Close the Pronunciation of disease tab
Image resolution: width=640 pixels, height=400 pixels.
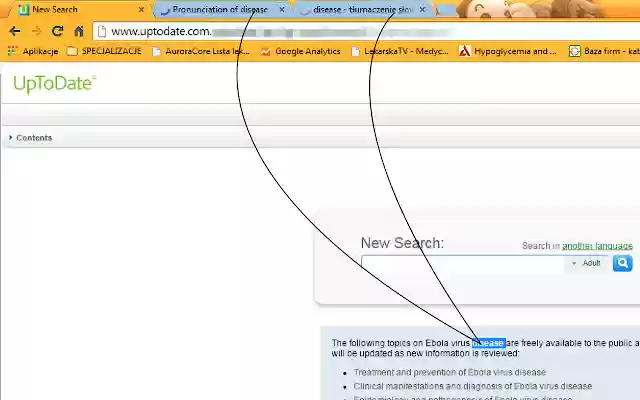click(x=282, y=9)
